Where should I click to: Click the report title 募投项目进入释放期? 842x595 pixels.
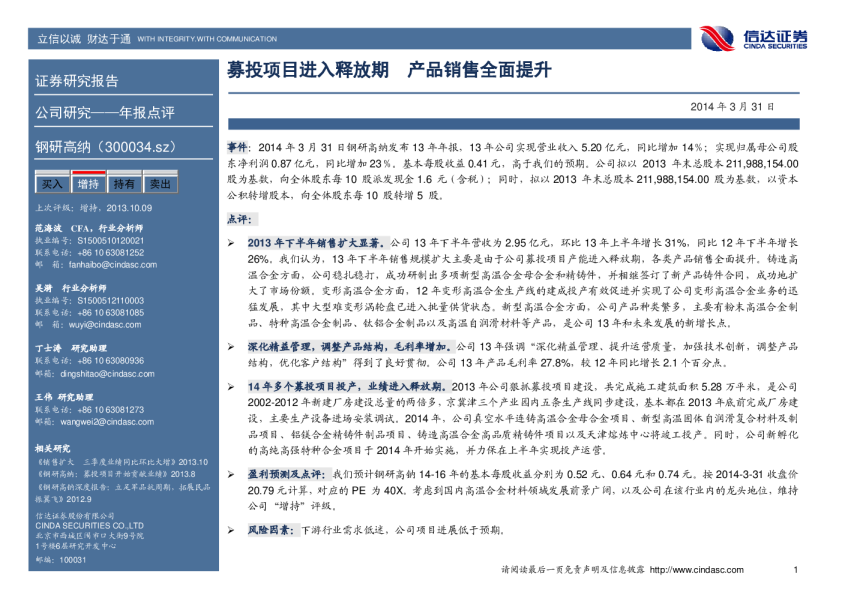click(x=308, y=71)
